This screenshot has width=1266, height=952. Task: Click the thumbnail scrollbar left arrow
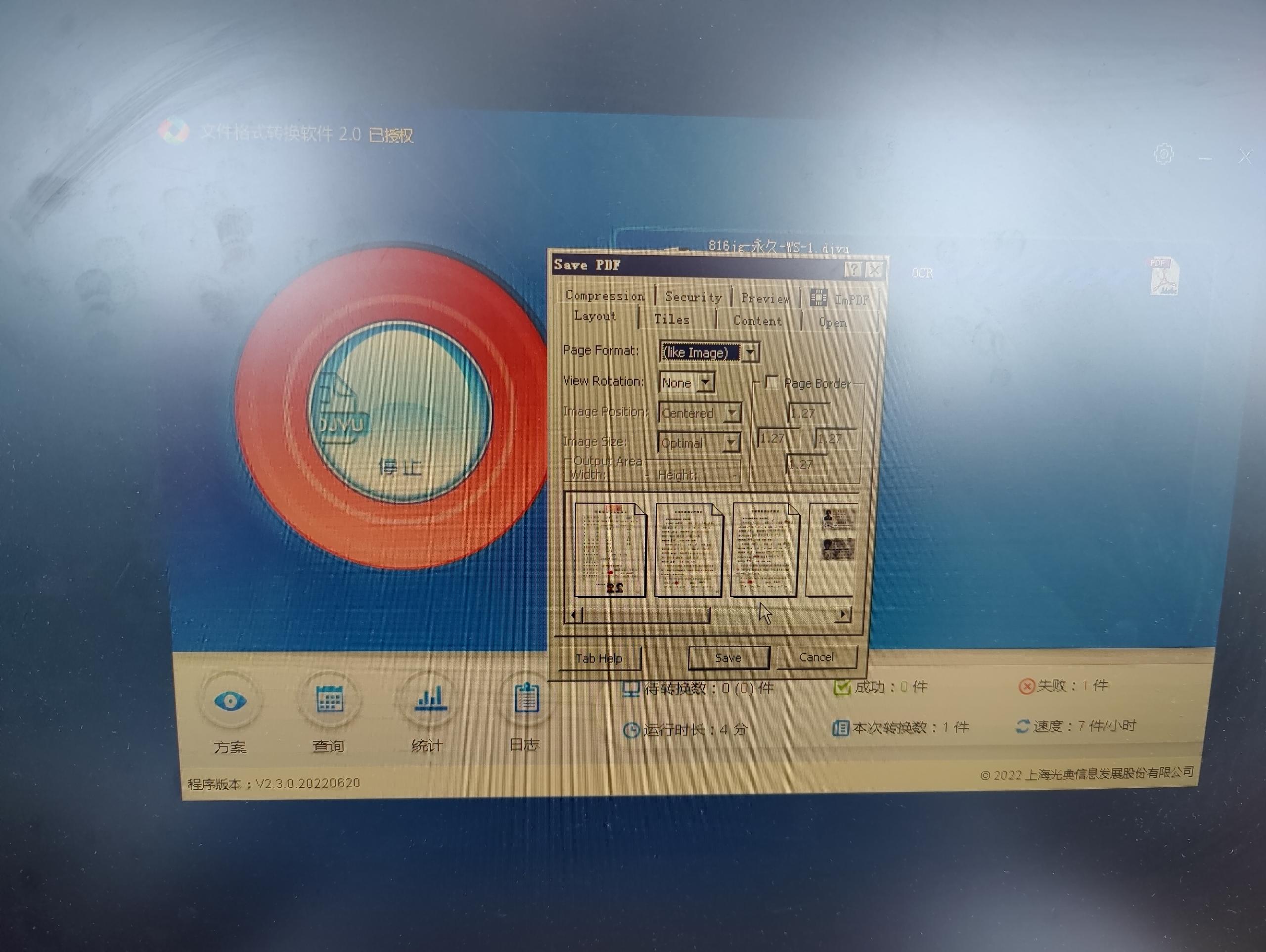click(574, 615)
